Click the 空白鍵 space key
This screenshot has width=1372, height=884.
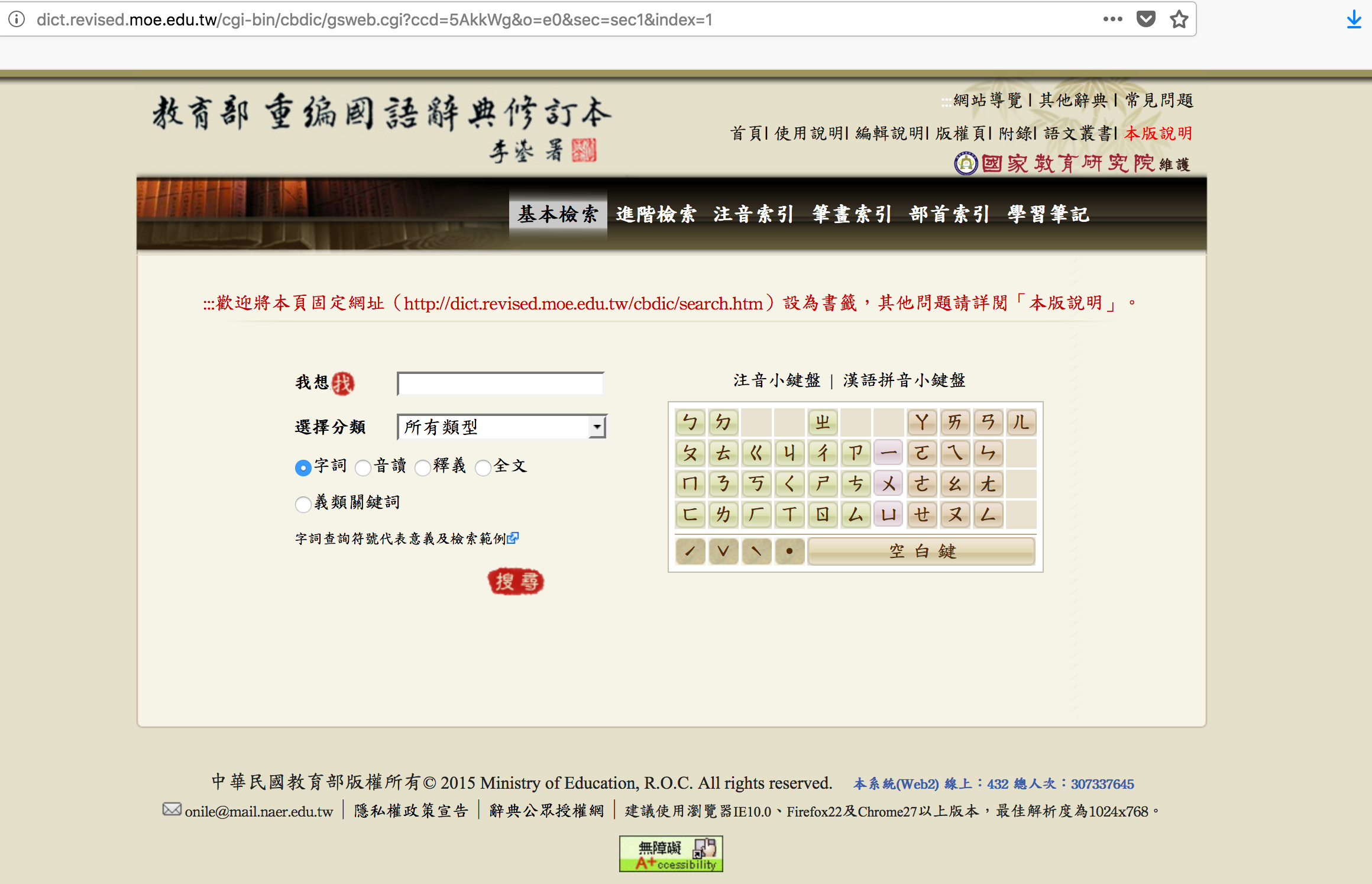pyautogui.click(x=921, y=551)
